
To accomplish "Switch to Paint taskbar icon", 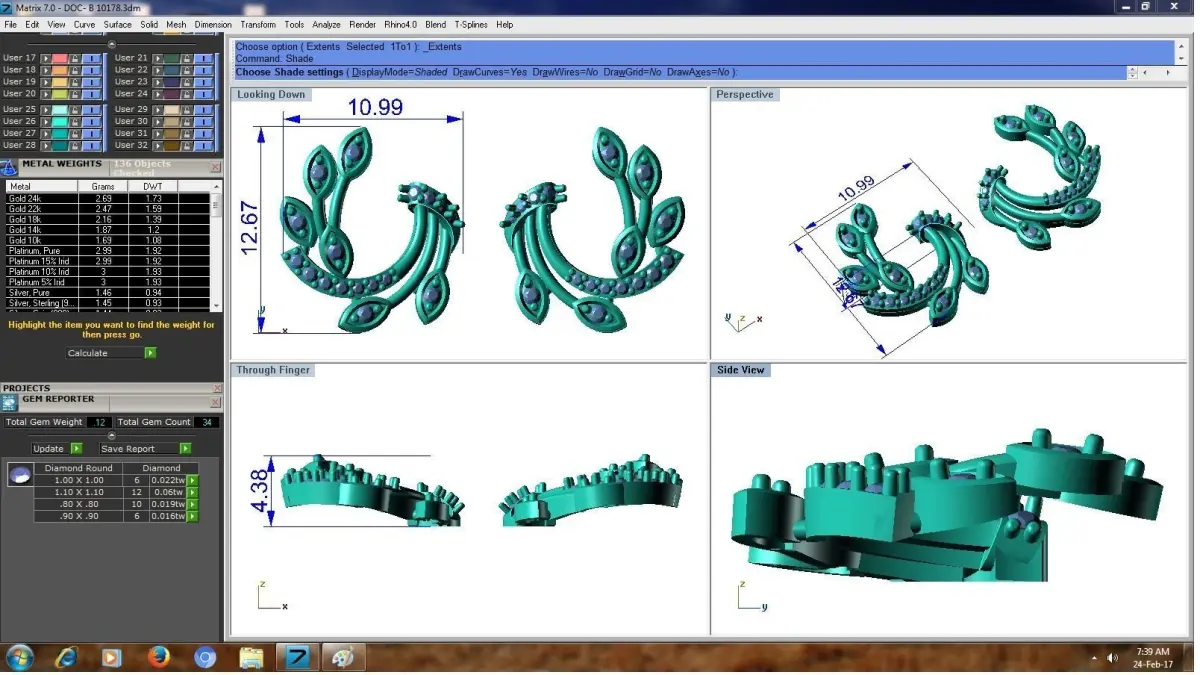I will click(343, 657).
